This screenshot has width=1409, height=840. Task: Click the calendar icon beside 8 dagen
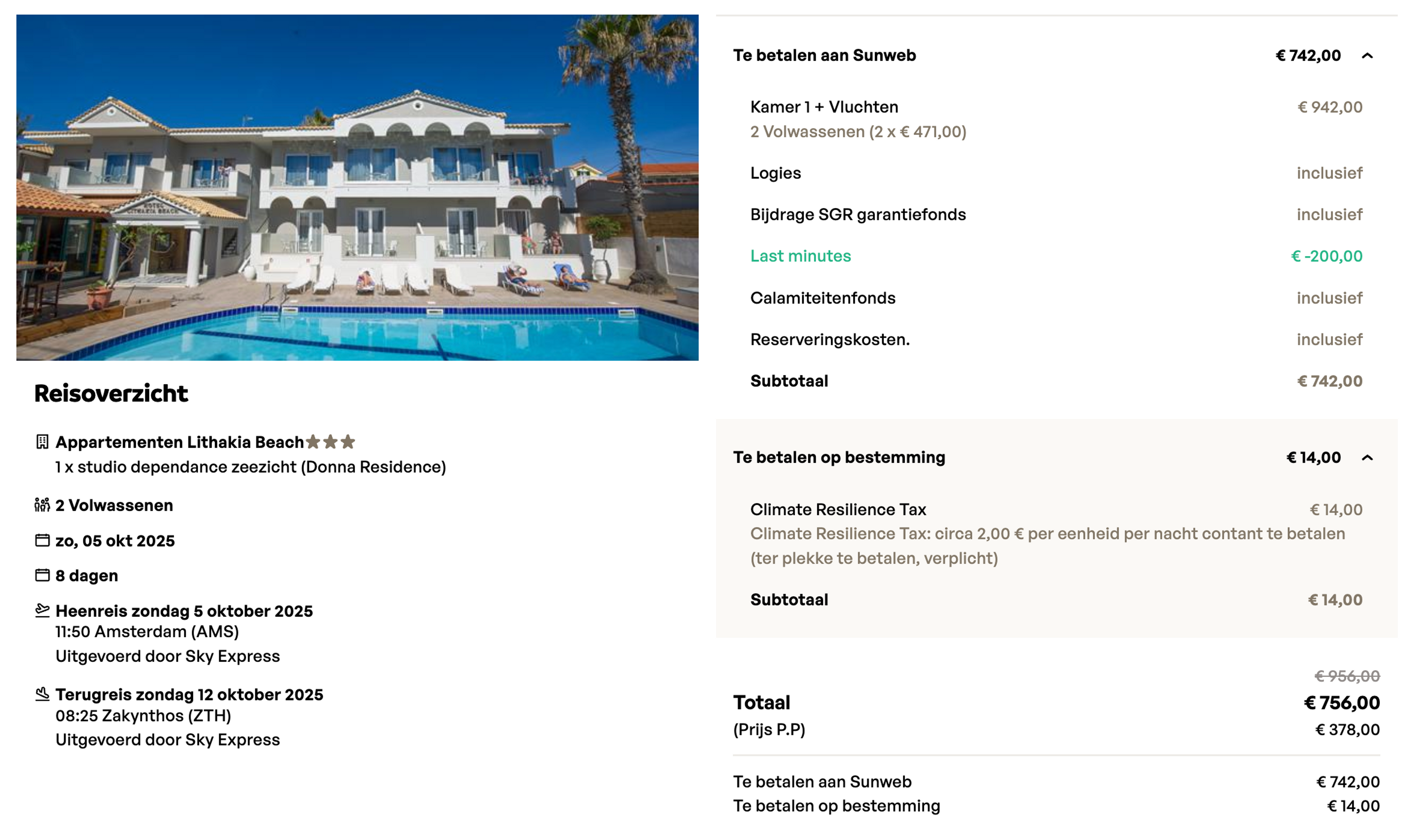coord(43,576)
